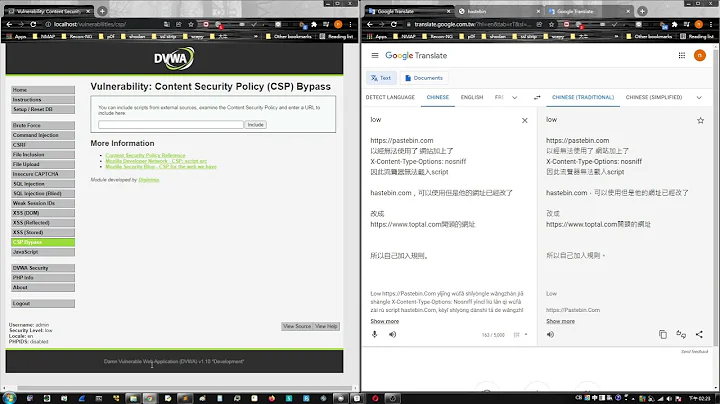Click the View Source button
720x404 pixels.
tap(297, 326)
